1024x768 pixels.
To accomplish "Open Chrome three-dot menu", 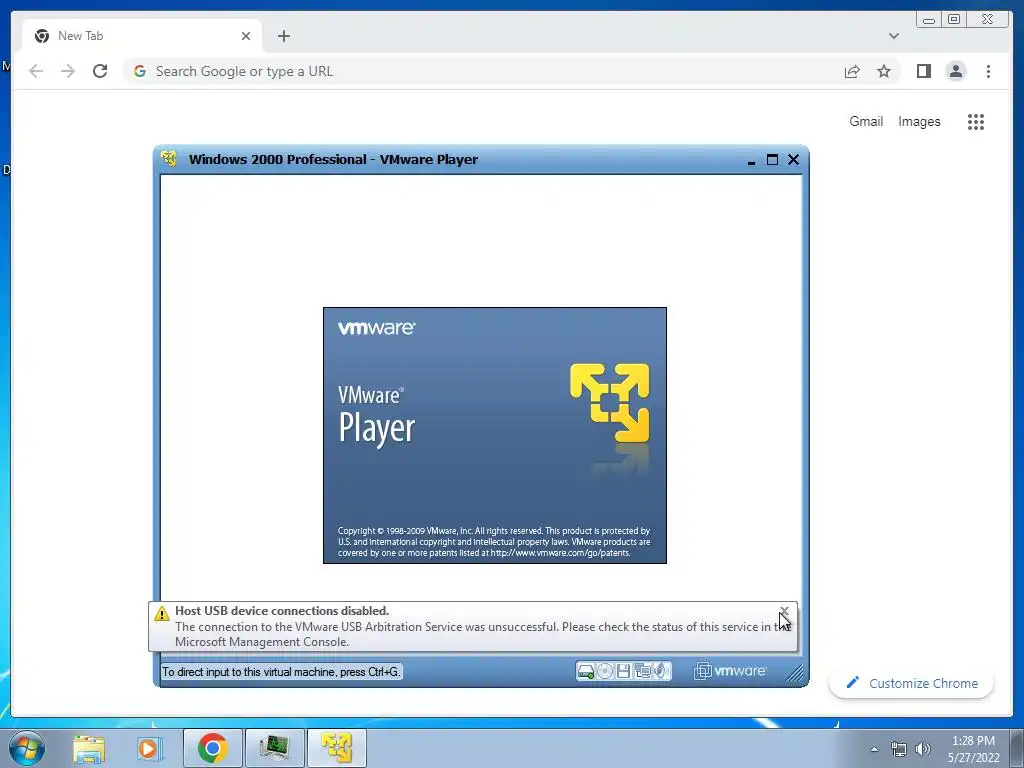I will 989,71.
